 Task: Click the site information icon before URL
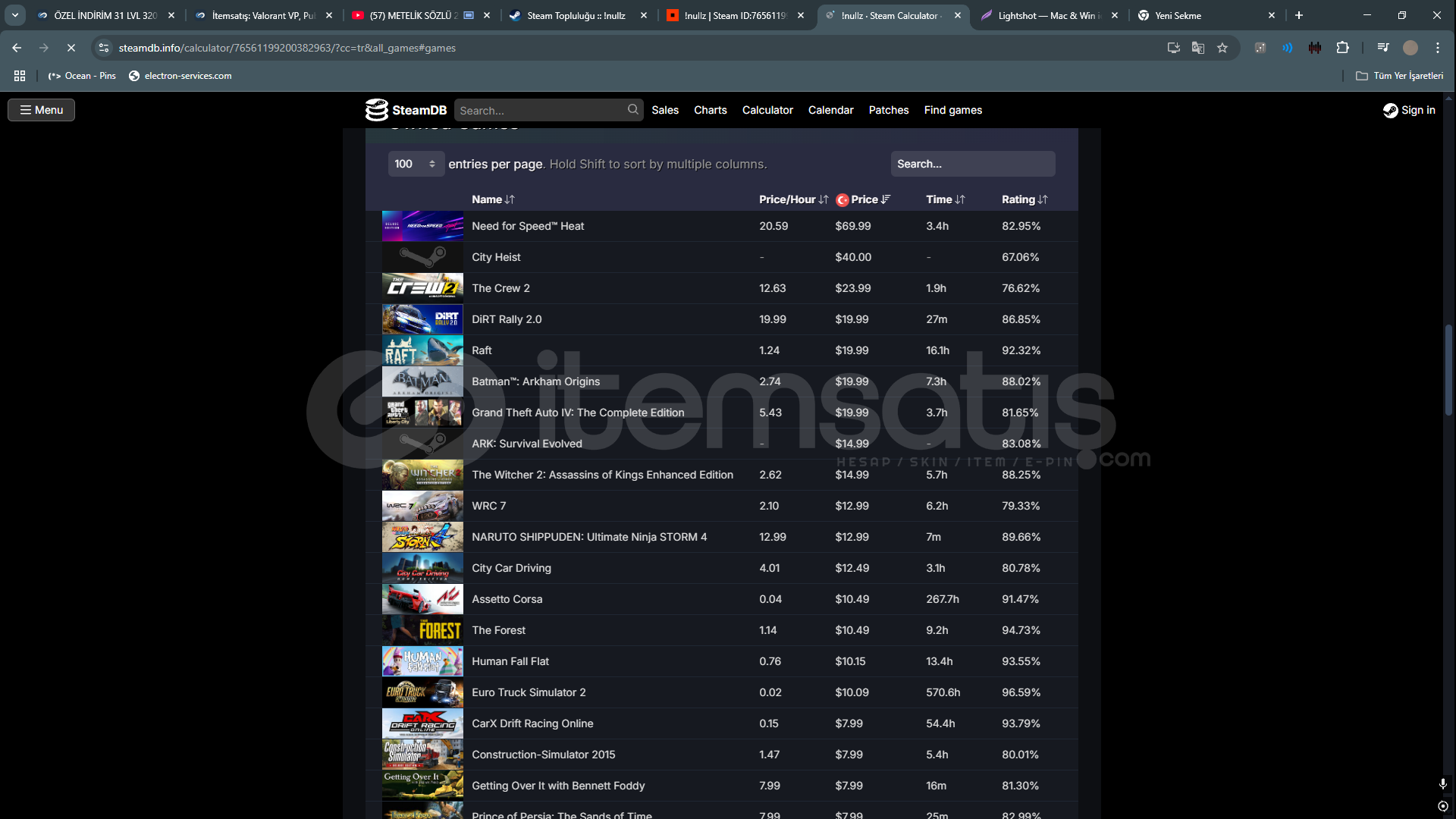pyautogui.click(x=105, y=48)
